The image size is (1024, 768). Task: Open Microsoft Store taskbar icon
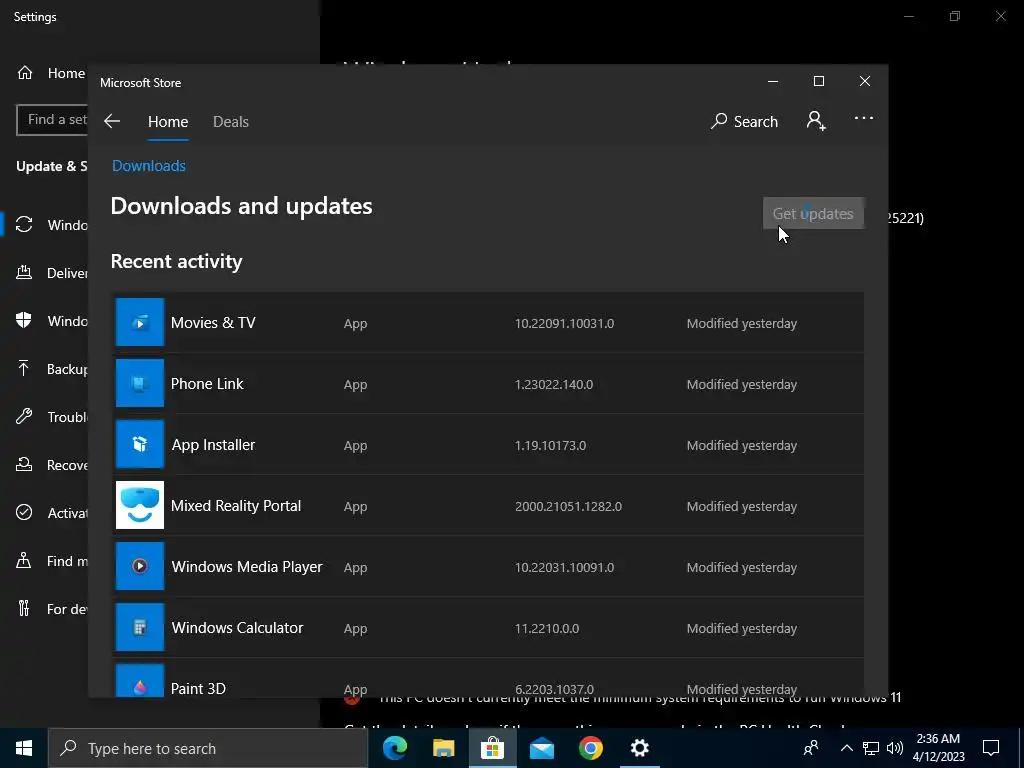[x=492, y=748]
